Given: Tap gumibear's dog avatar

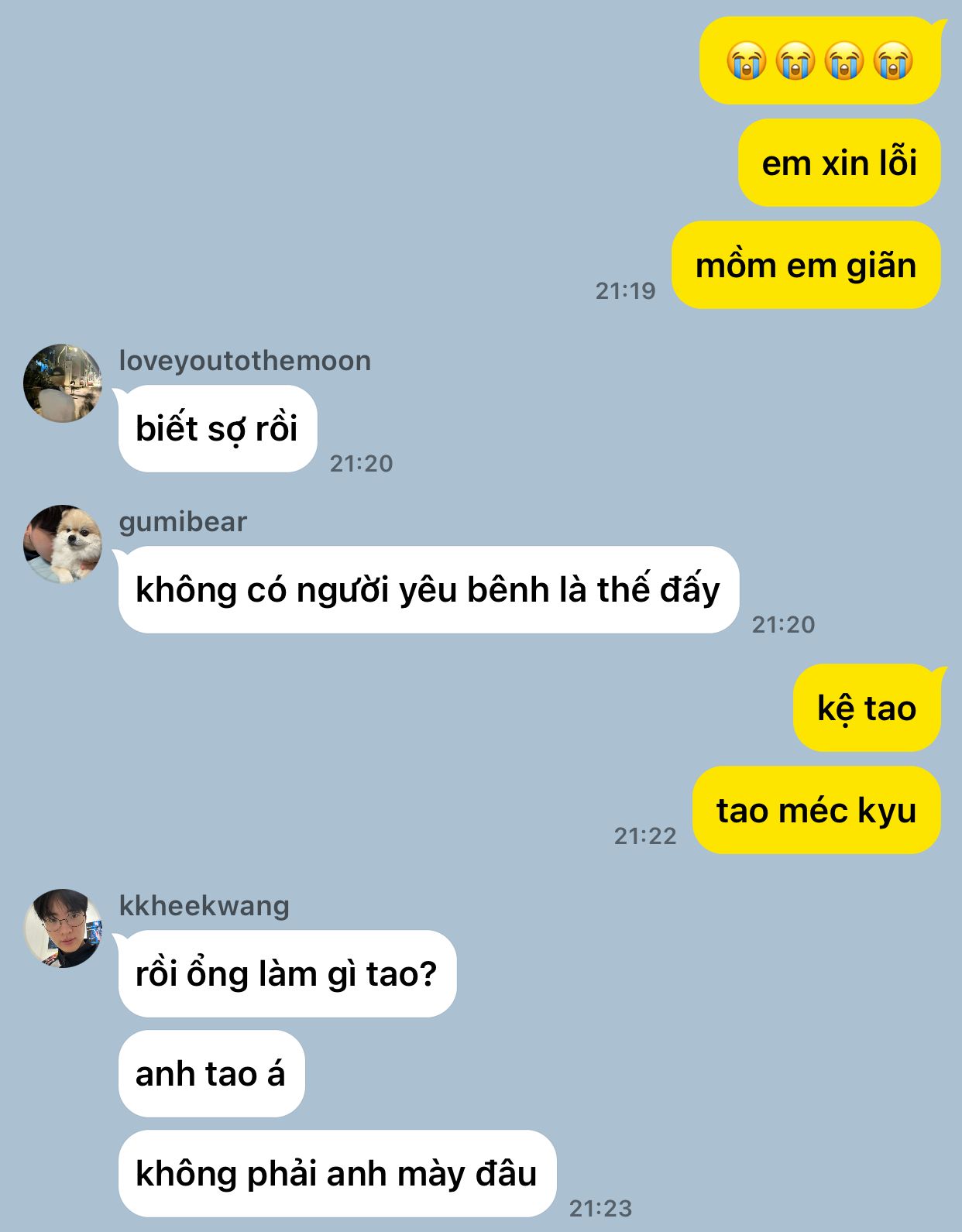Looking at the screenshot, I should coord(63,544).
